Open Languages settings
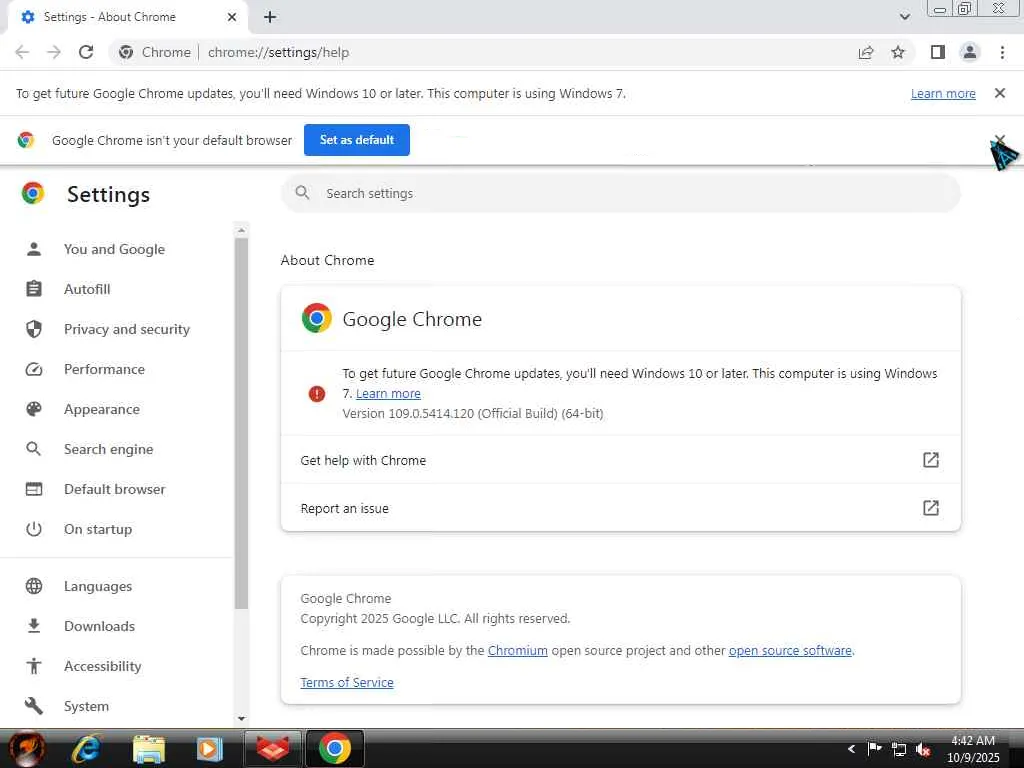 click(x=98, y=586)
